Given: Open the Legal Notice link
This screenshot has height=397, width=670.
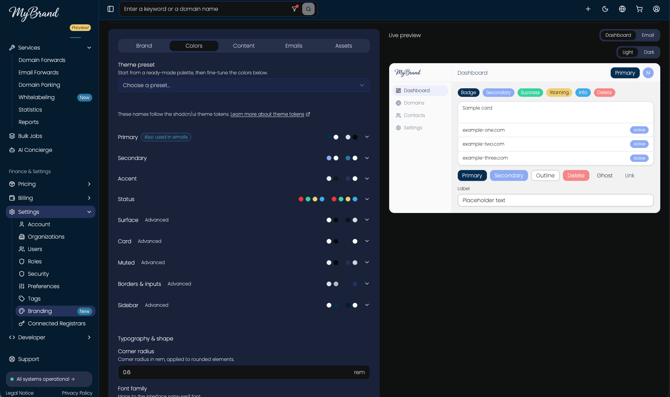Looking at the screenshot, I should coord(20,393).
